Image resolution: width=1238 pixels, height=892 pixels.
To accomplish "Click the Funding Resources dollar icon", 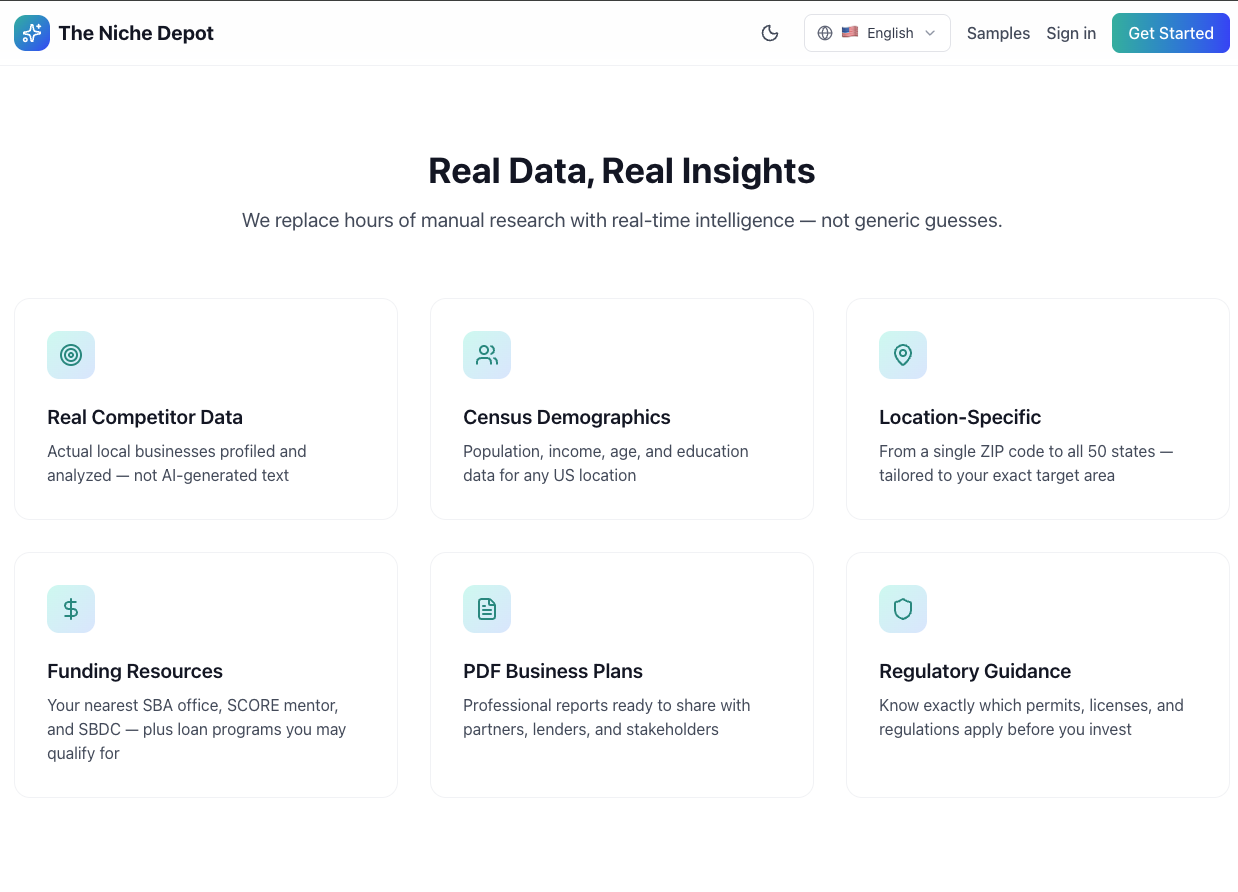I will [x=71, y=609].
